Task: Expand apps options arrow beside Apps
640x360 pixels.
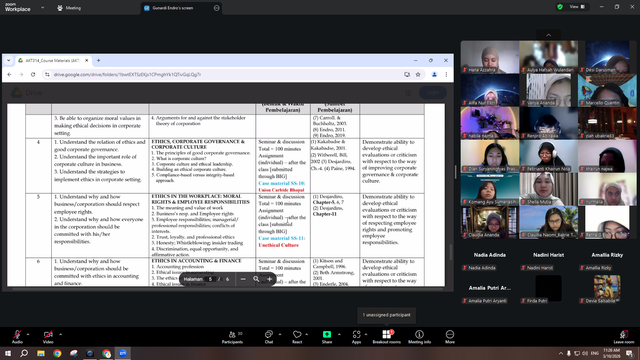Action: pyautogui.click(x=366, y=334)
